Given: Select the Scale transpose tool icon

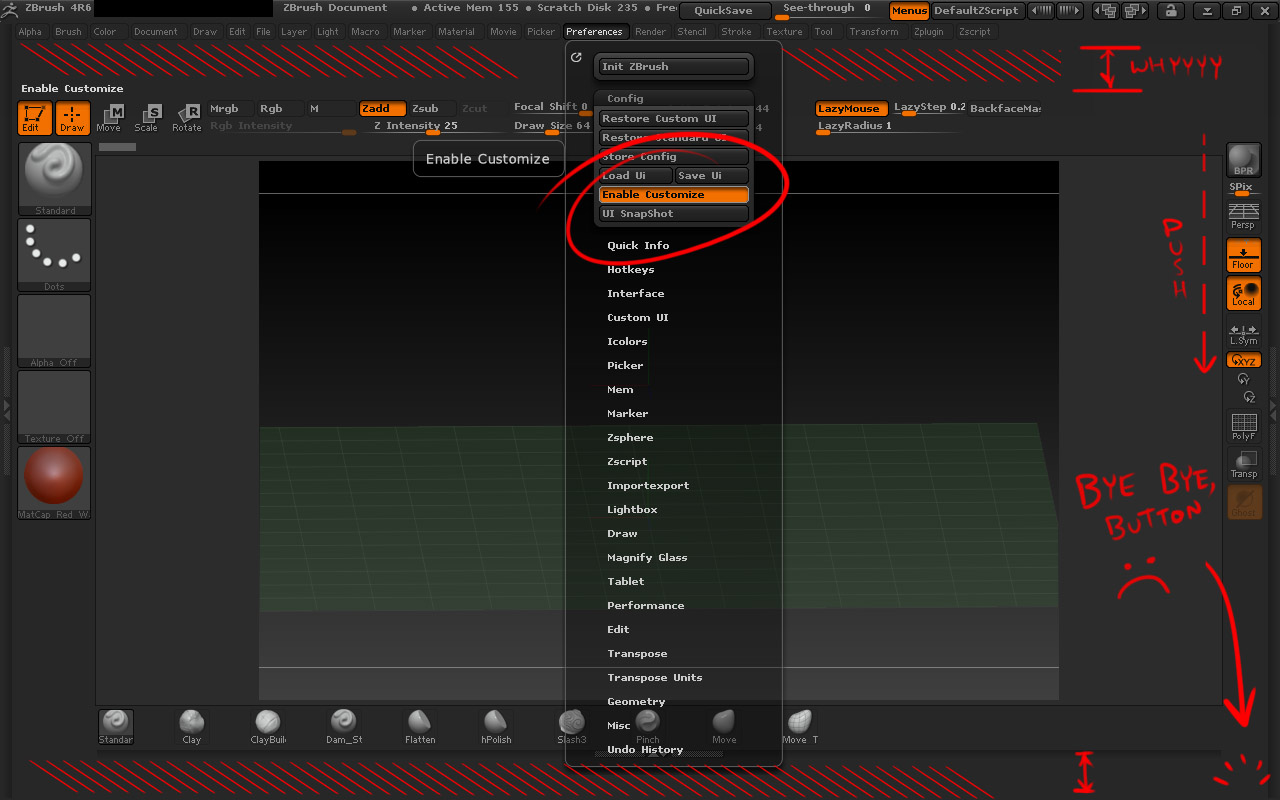Looking at the screenshot, I should pos(146,118).
